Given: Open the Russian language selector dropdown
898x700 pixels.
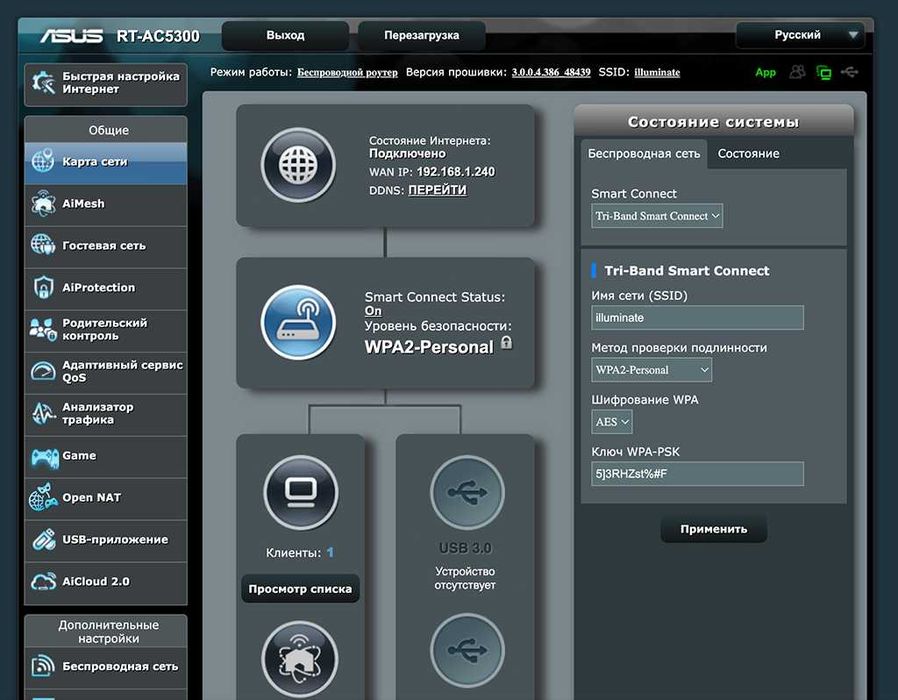Looking at the screenshot, I should [799, 35].
